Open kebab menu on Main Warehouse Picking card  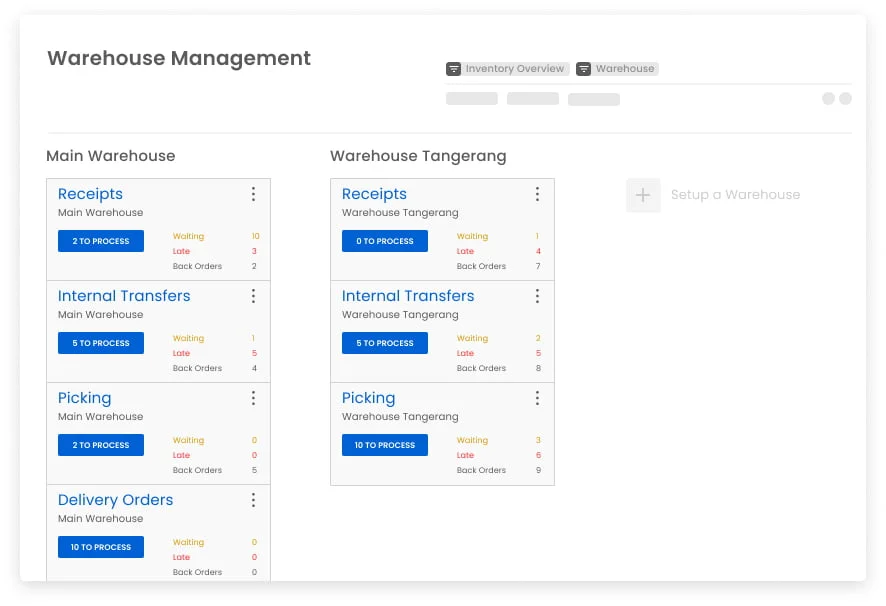pyautogui.click(x=253, y=398)
